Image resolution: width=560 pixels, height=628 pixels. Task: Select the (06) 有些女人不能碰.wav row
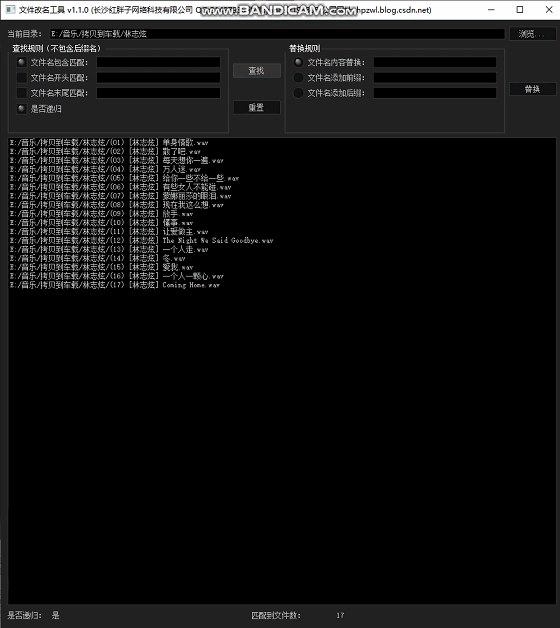coord(121,187)
